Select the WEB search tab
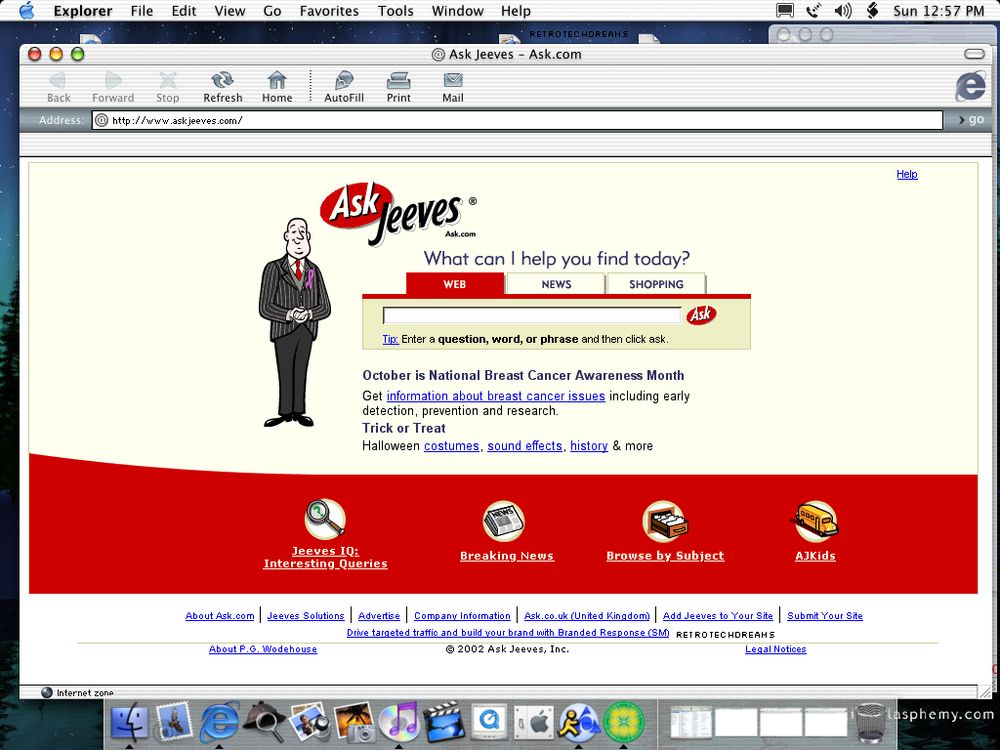This screenshot has width=1000, height=750. tap(455, 284)
